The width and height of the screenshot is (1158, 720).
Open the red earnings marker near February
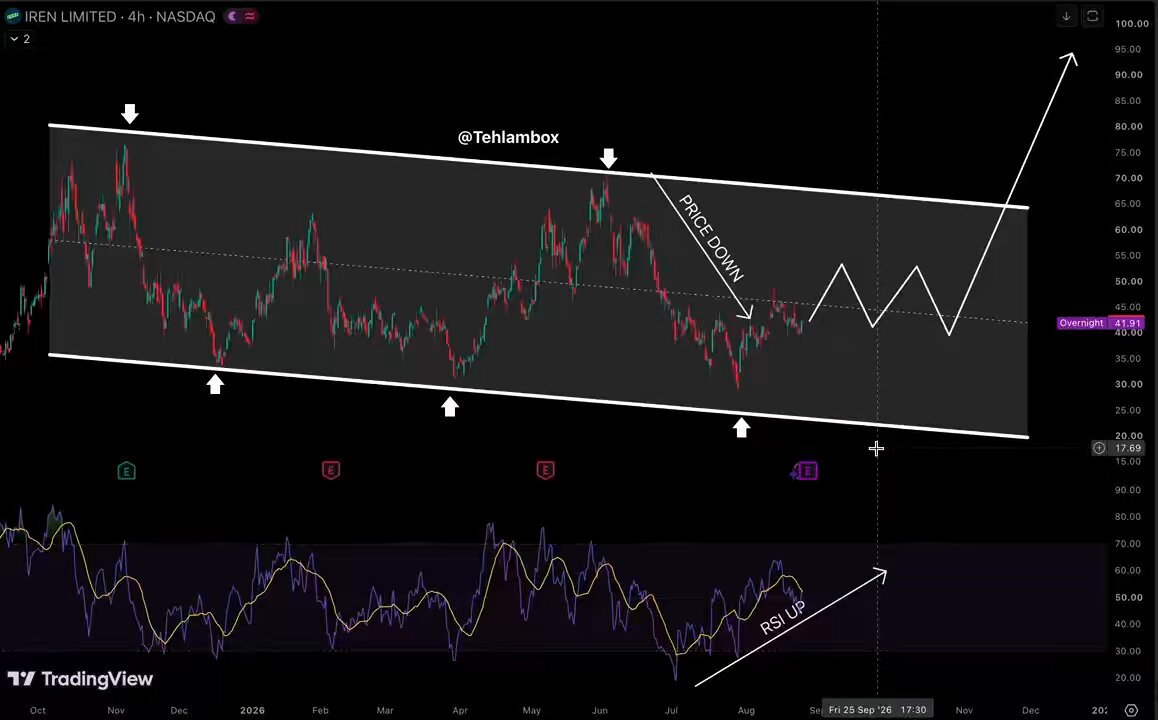(331, 470)
